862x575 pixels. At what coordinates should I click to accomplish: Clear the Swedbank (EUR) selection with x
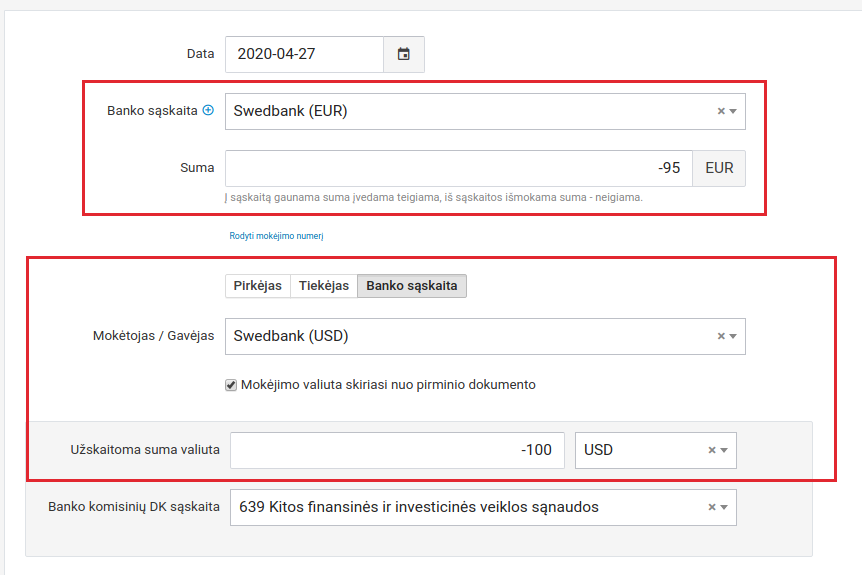(x=720, y=111)
